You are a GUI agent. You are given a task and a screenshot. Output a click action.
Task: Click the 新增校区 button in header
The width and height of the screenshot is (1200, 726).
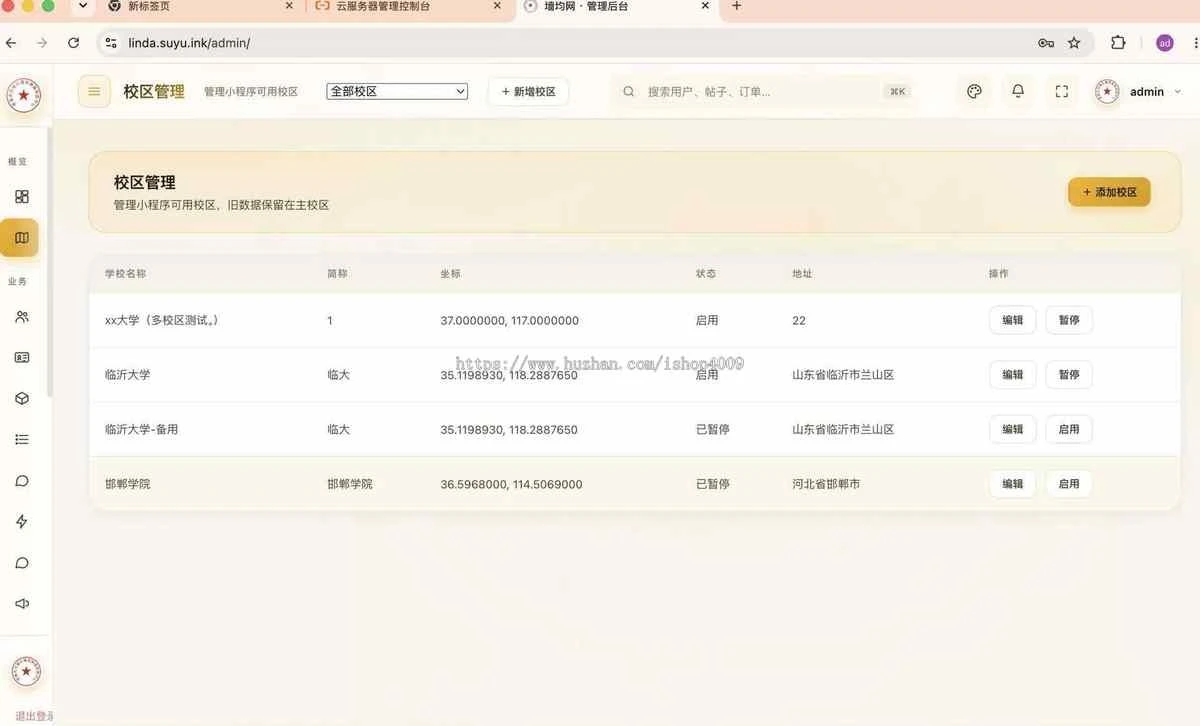[528, 91]
